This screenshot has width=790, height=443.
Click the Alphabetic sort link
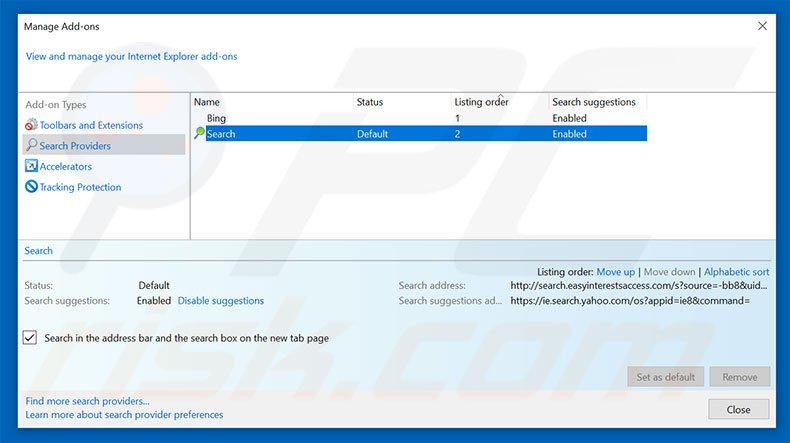[x=737, y=272]
